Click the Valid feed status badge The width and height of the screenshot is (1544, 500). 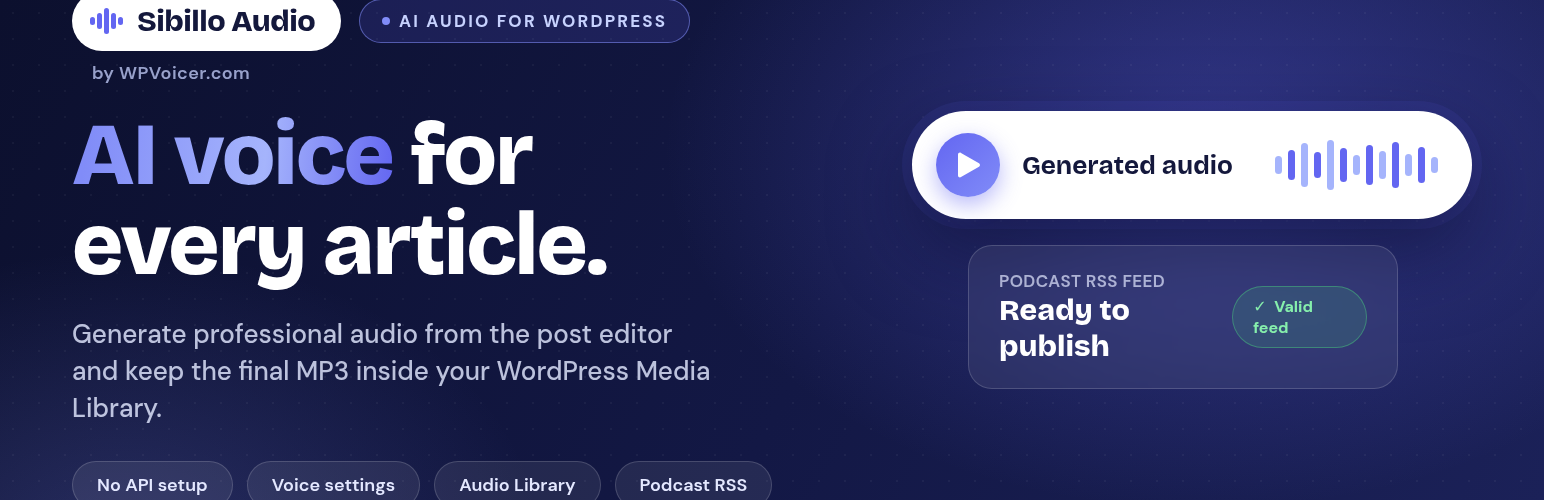(1299, 317)
